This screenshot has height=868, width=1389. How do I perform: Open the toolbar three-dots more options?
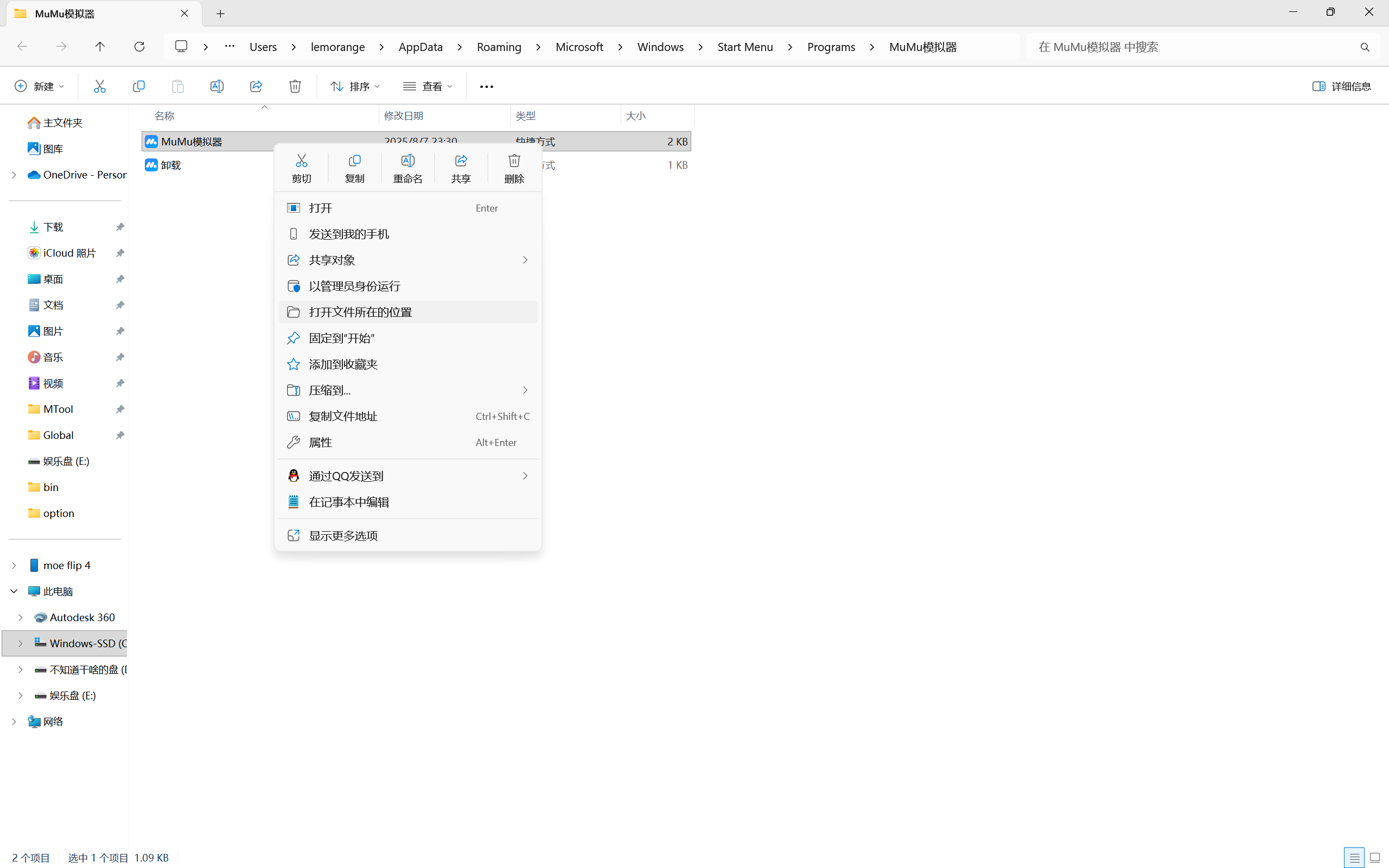(x=486, y=87)
